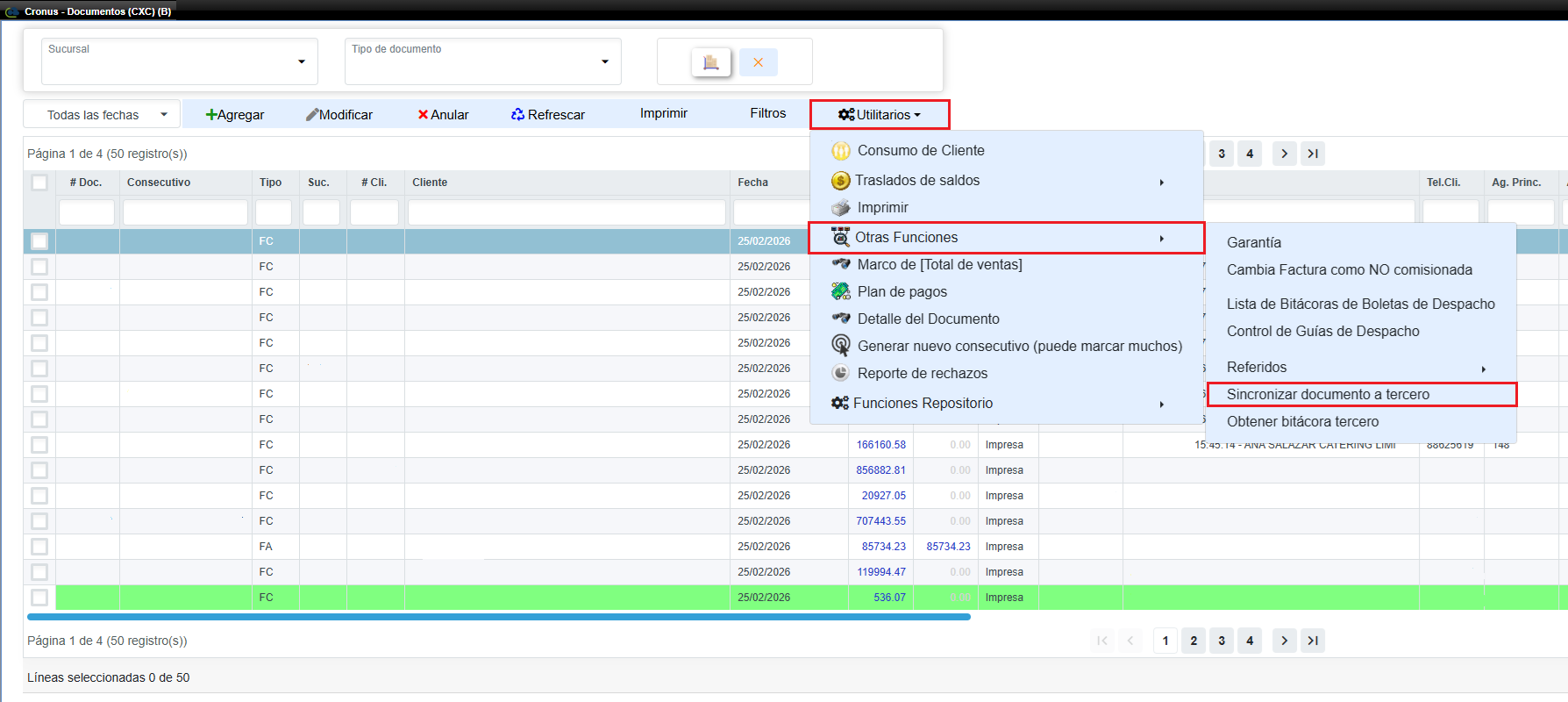Viewport: 1568px width, 702px height.
Task: Toggle the select-all checkbox in table header
Action: [39, 183]
